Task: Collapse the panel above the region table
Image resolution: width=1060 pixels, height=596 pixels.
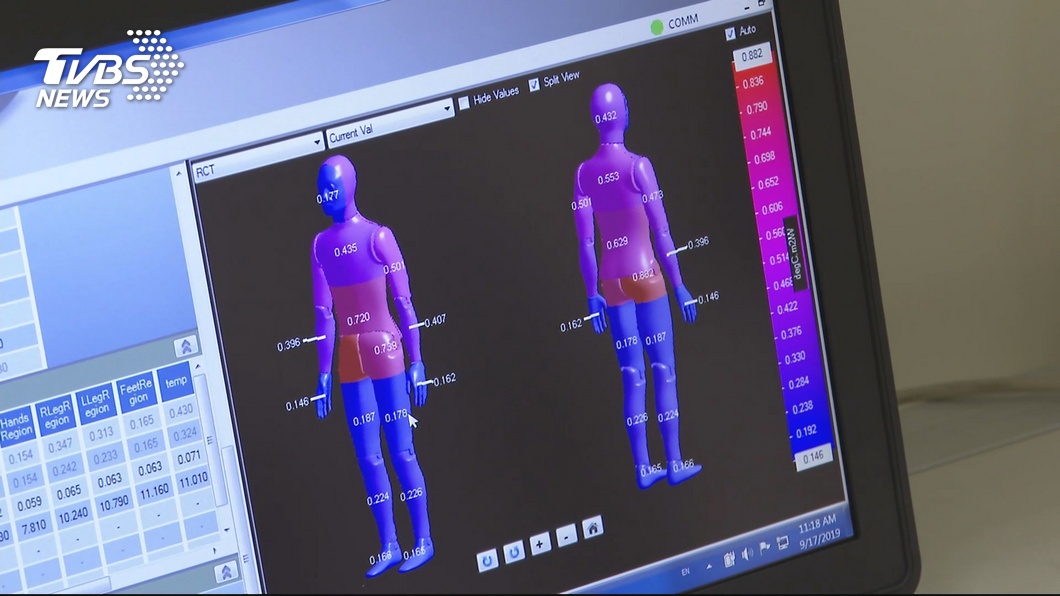Action: click(186, 347)
